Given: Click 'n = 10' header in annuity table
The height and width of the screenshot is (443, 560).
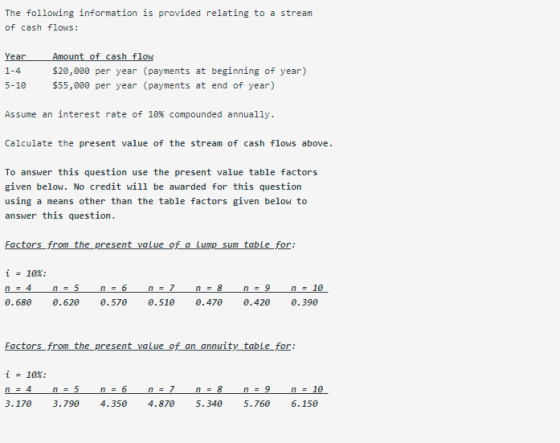Looking at the screenshot, I should pos(307,389).
